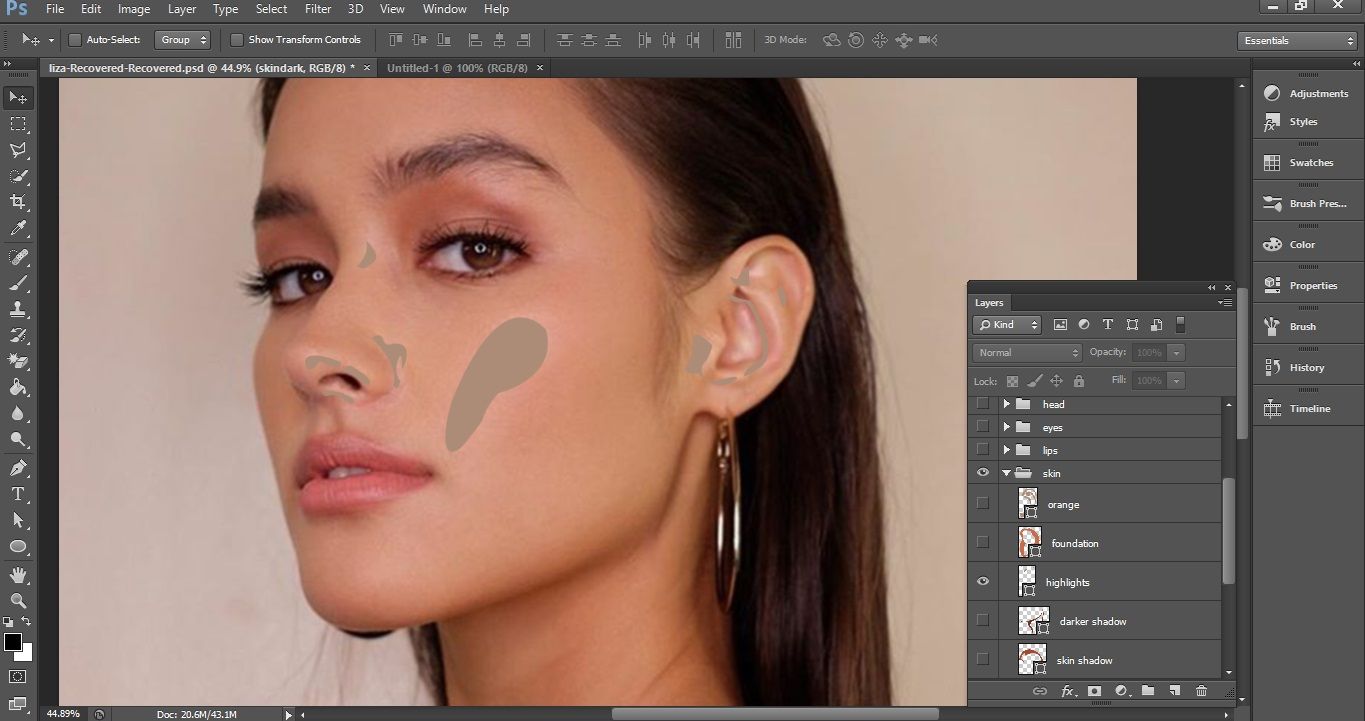Open the Adjustments panel
The height and width of the screenshot is (721, 1365).
click(x=1308, y=93)
